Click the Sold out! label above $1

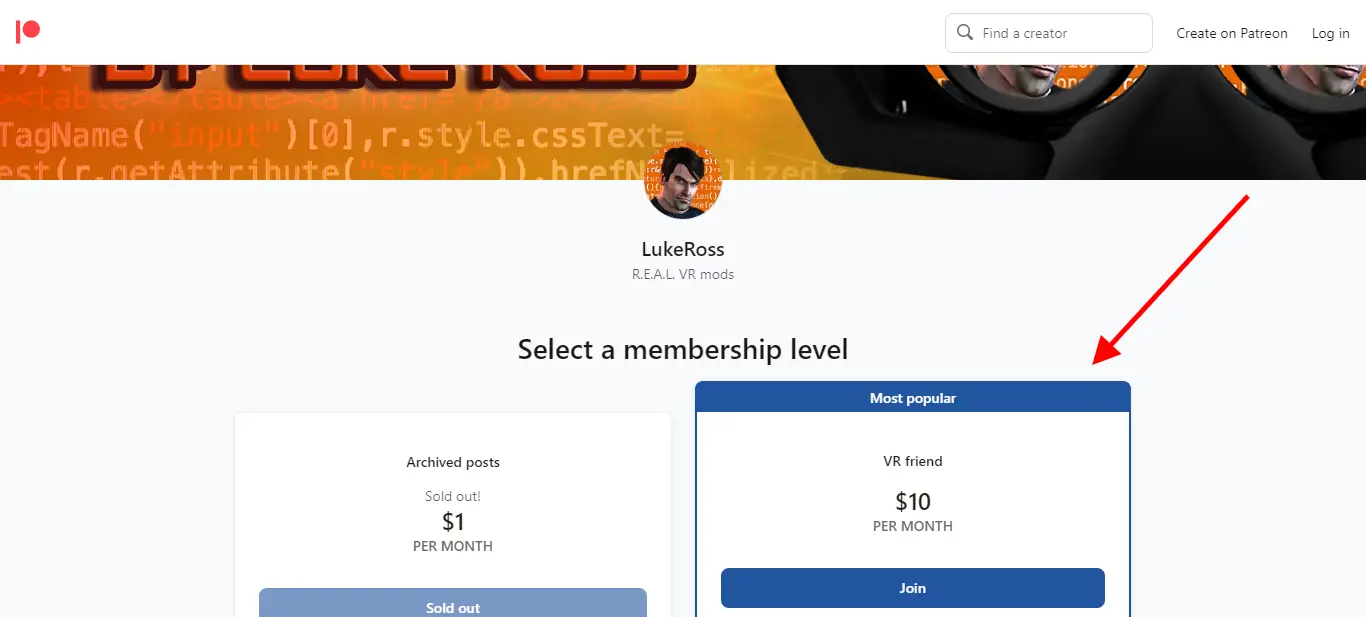(x=453, y=496)
